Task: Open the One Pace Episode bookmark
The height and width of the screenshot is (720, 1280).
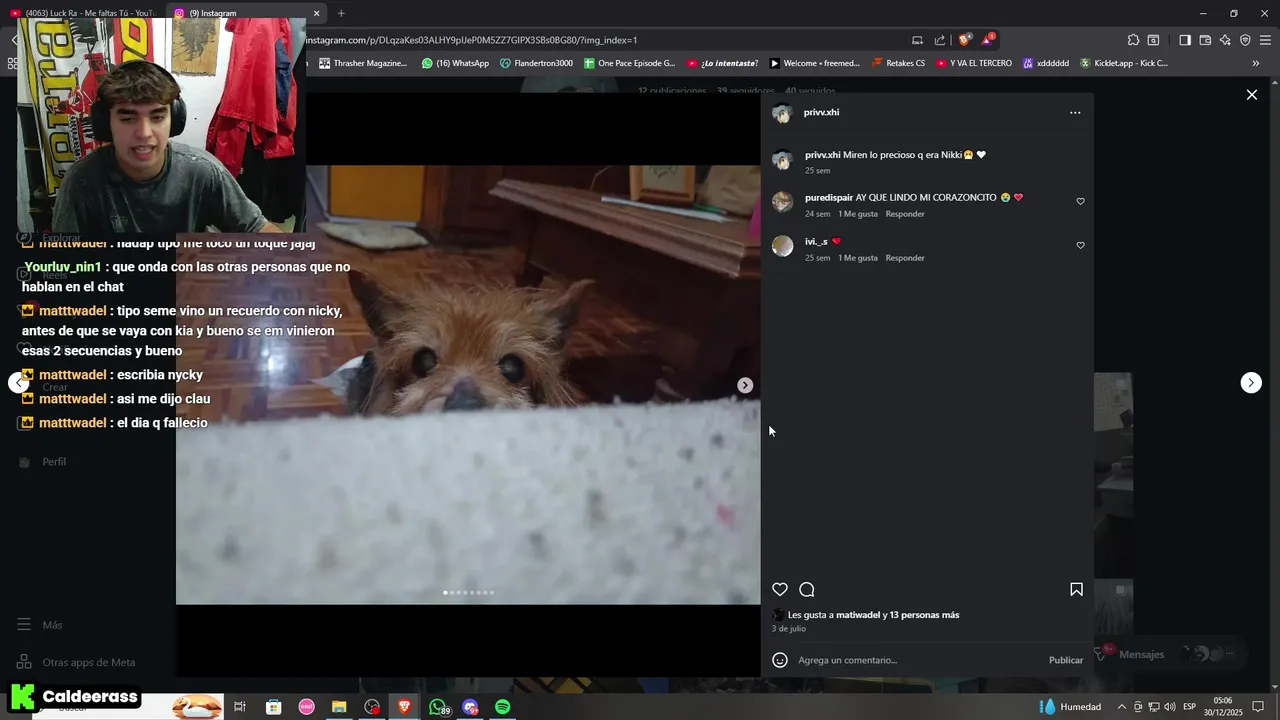Action: pyautogui.click(x=629, y=63)
